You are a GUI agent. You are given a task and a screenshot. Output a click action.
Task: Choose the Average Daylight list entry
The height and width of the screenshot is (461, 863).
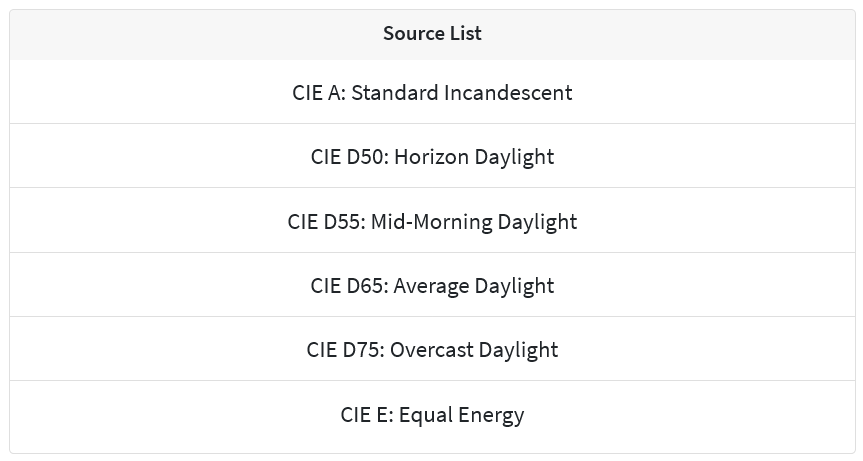pos(432,286)
